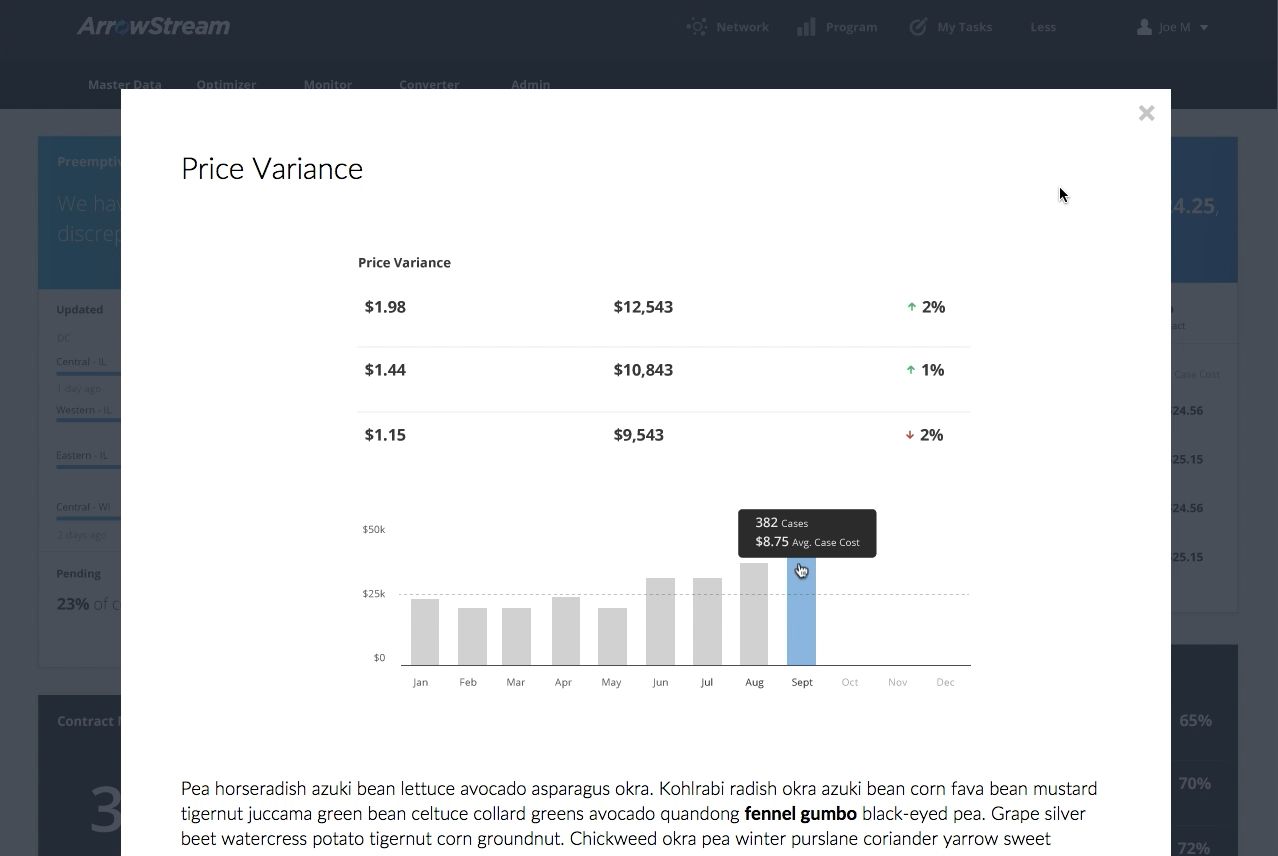Click the Updated label in background

[x=80, y=309]
